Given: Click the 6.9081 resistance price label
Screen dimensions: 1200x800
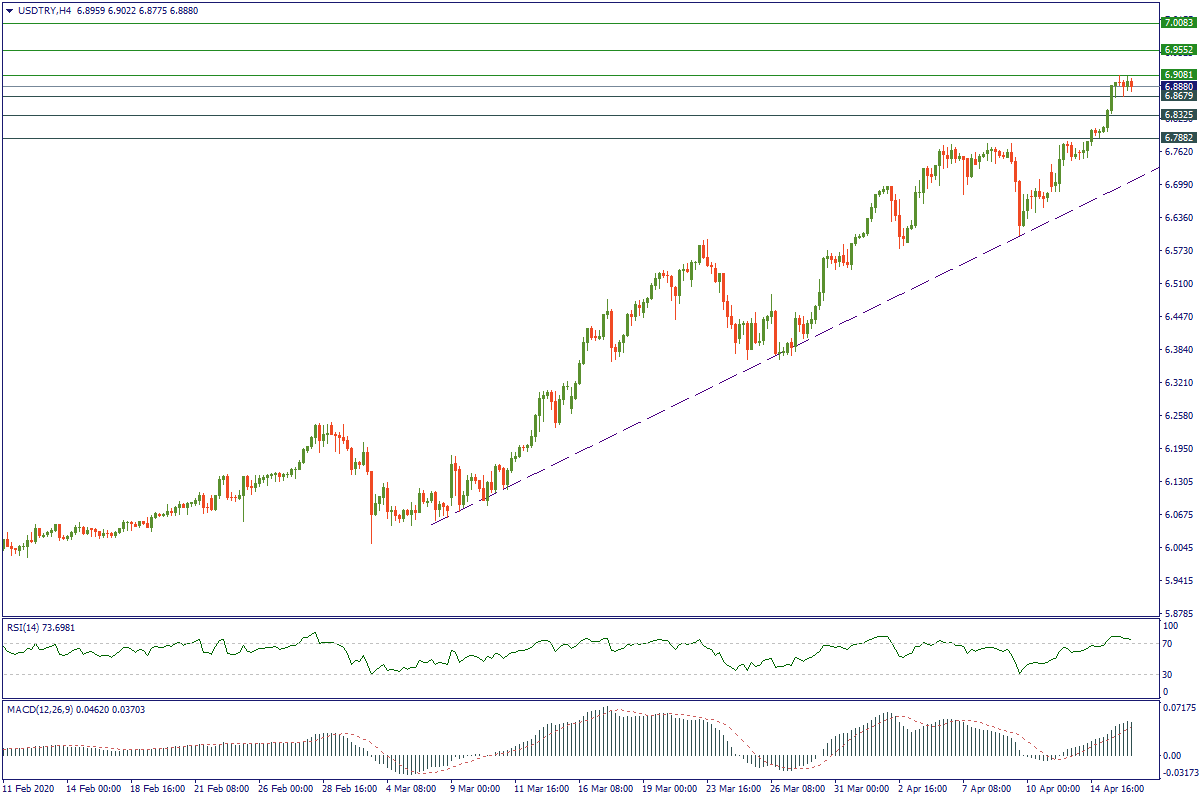Looking at the screenshot, I should tap(1178, 75).
